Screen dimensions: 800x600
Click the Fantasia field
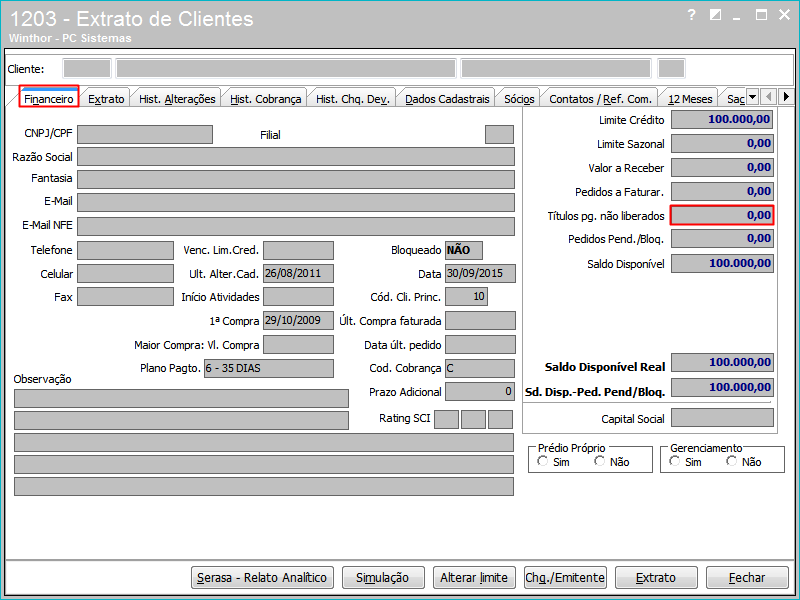click(296, 180)
